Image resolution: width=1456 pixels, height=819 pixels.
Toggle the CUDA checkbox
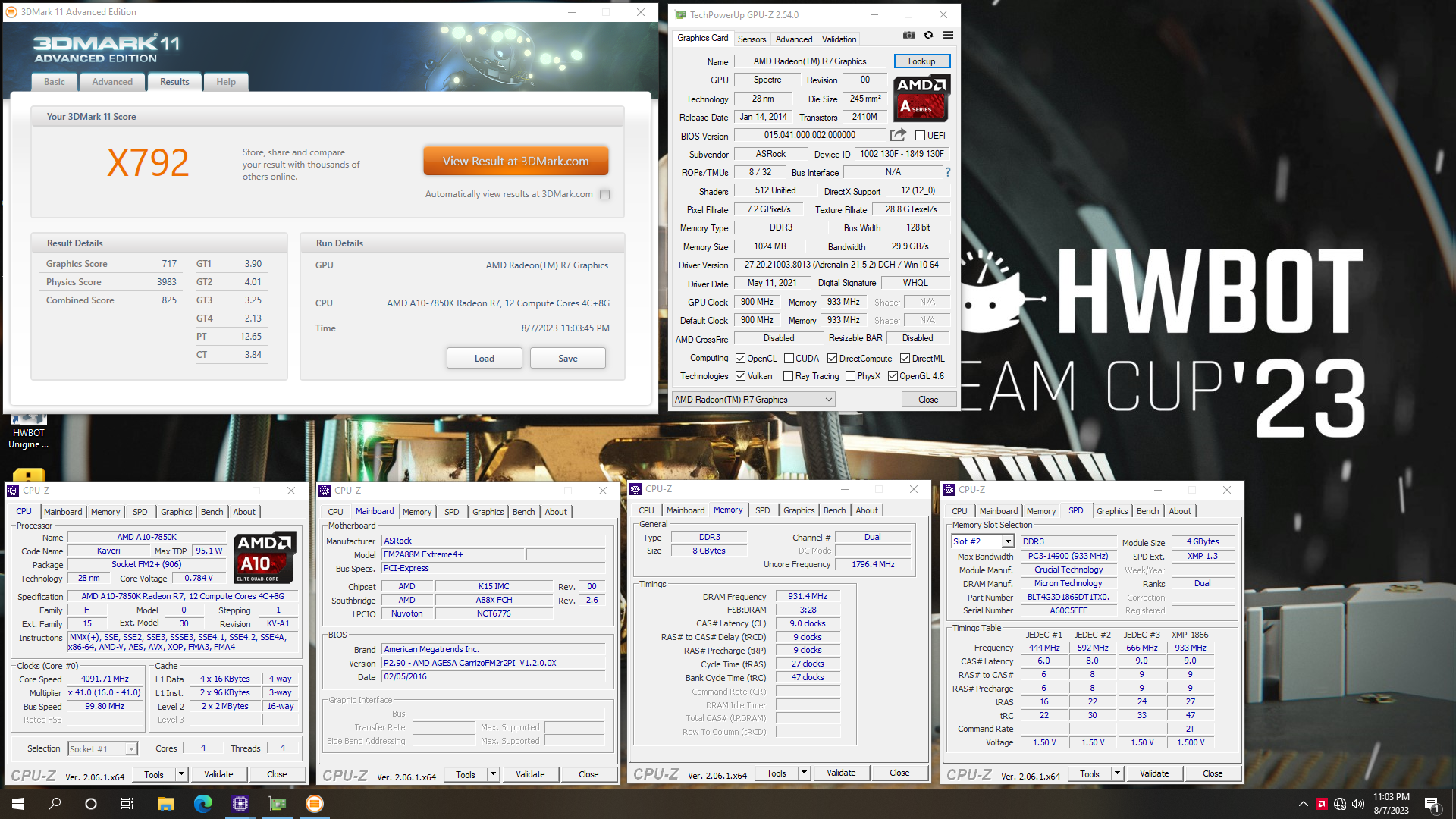click(789, 359)
